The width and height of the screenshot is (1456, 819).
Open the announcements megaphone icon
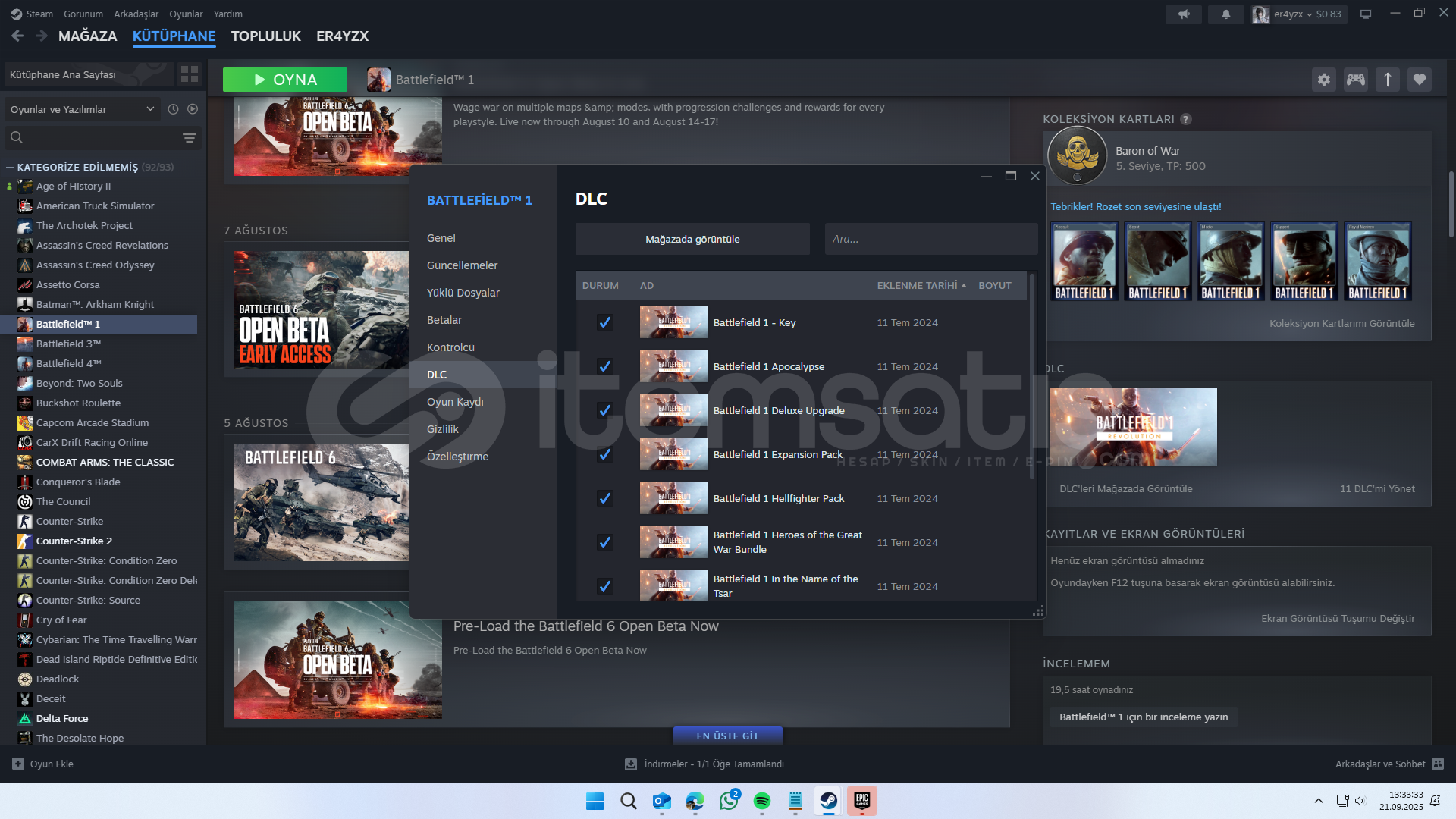pos(1184,14)
